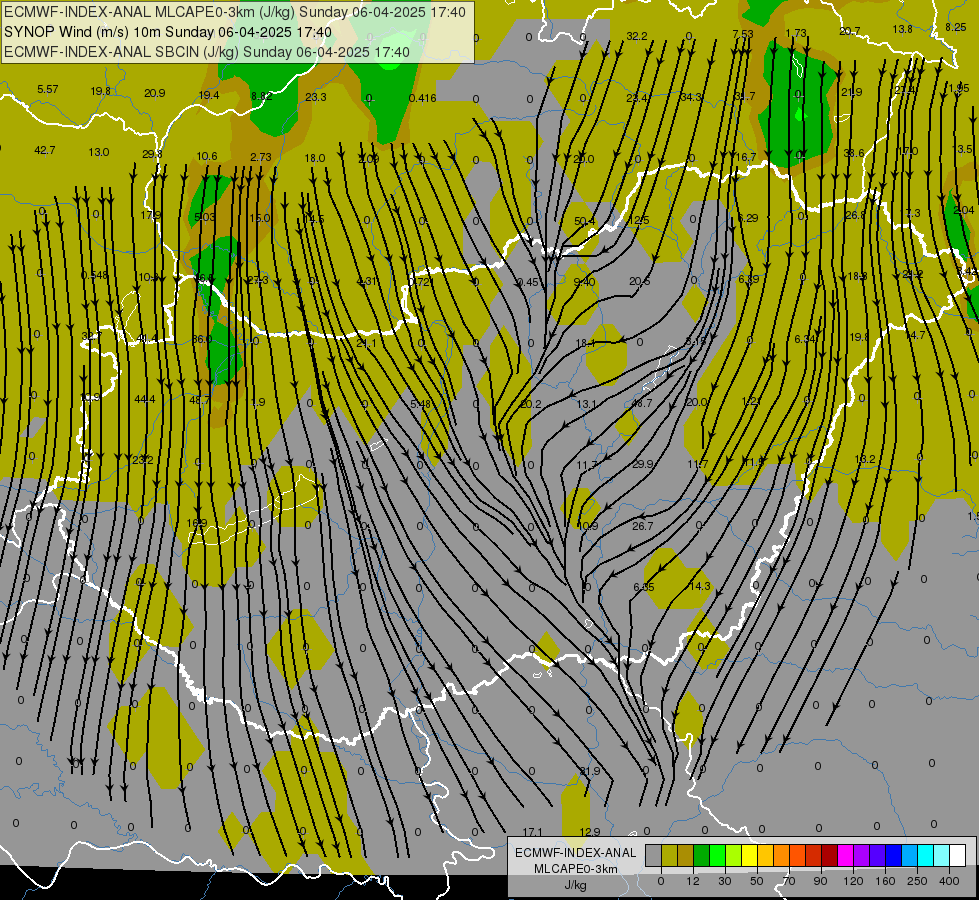Viewport: 979px width, 900px height.
Task: Click the map value 23.2
Action: (x=143, y=460)
